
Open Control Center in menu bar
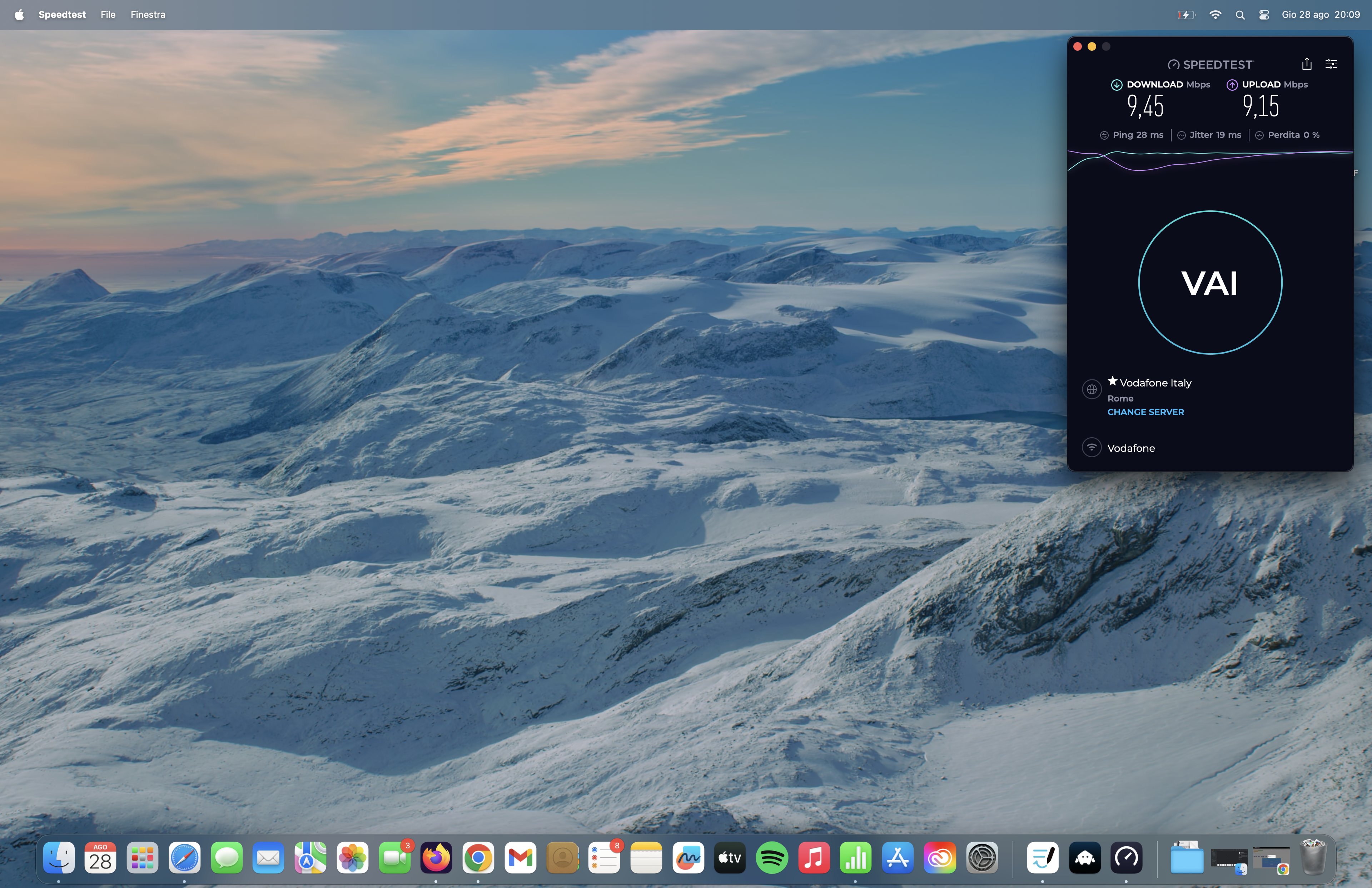[x=1264, y=15]
